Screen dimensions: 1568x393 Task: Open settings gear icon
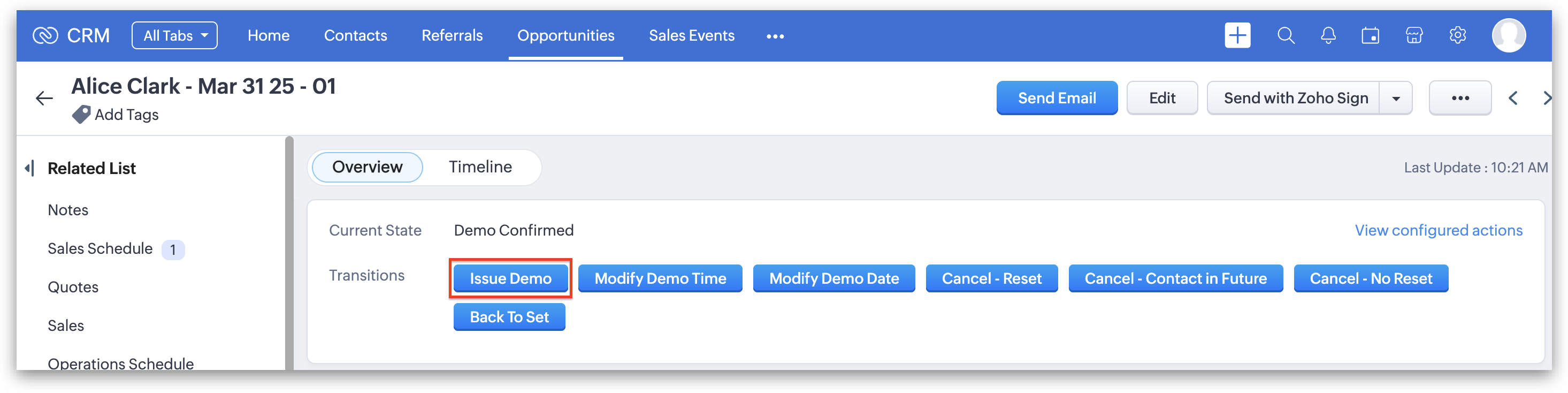1457,36
